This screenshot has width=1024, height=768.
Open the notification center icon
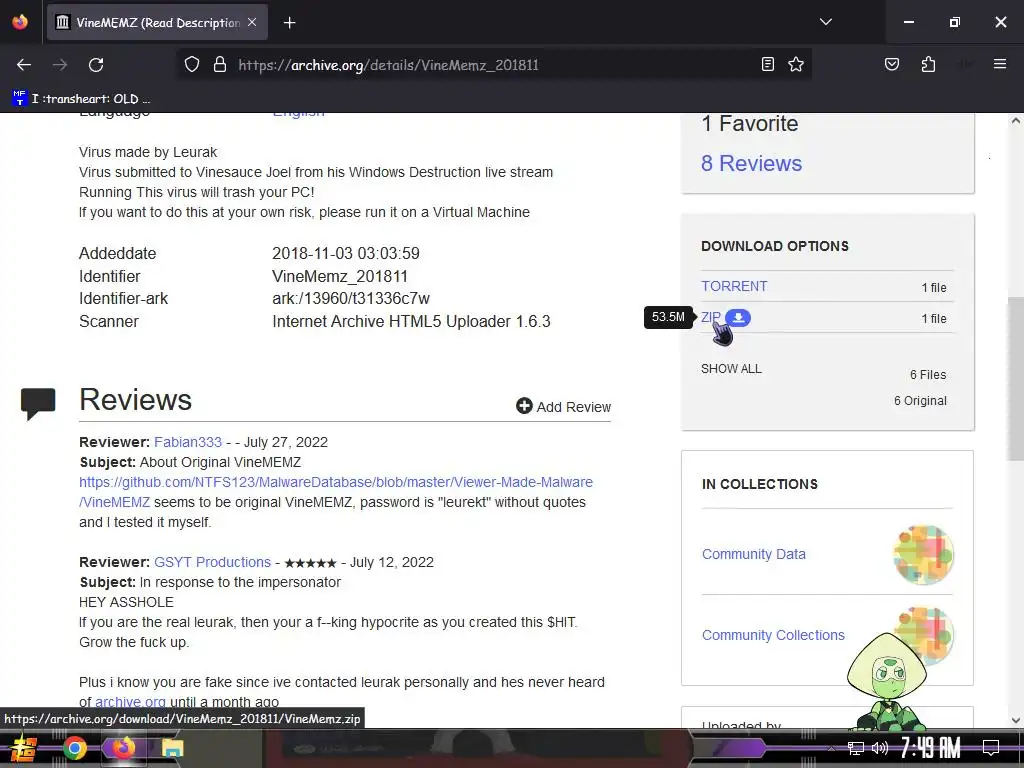pyautogui.click(x=991, y=748)
